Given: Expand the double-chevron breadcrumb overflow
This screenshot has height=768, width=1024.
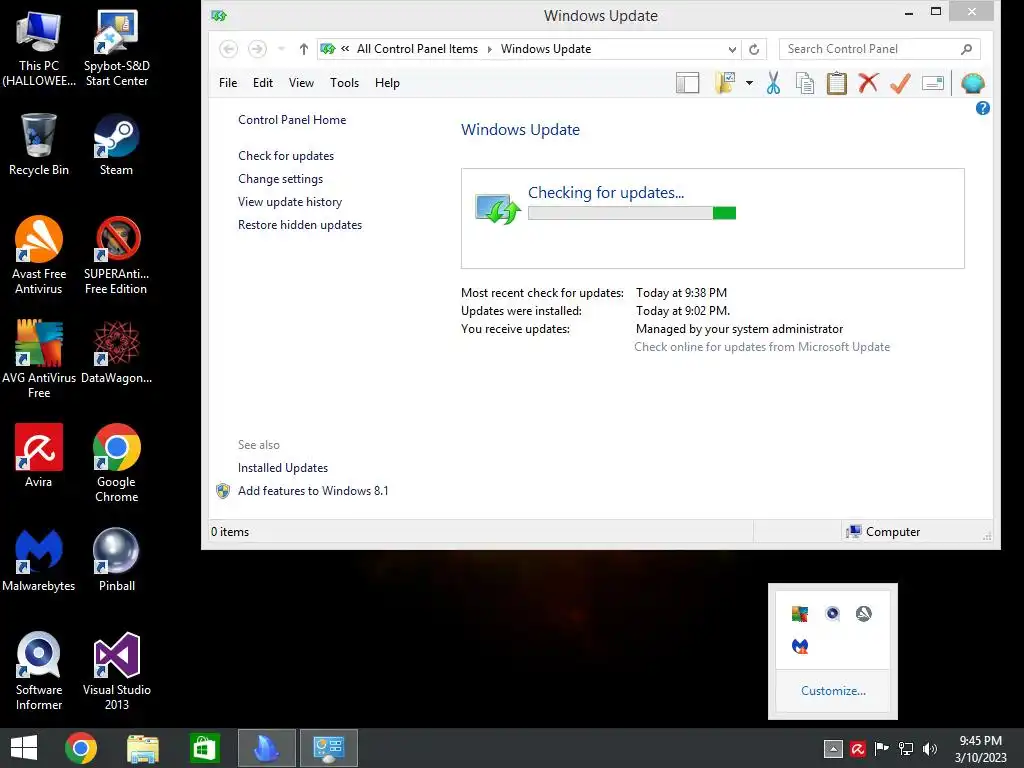Looking at the screenshot, I should coord(345,48).
